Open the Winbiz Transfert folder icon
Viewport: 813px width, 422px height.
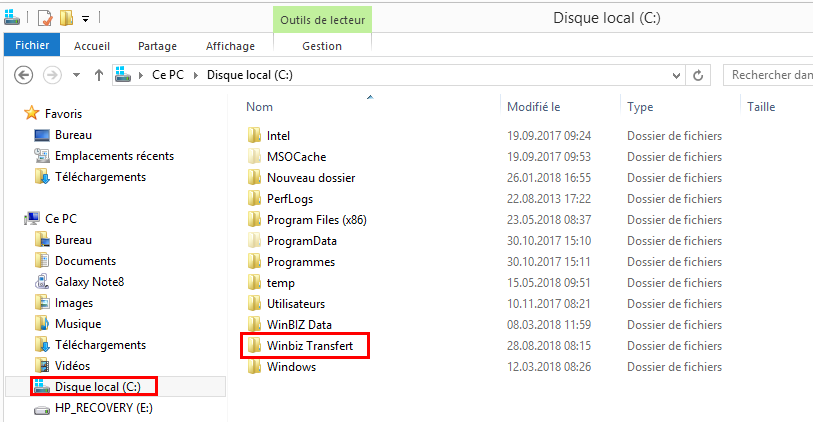click(x=253, y=346)
